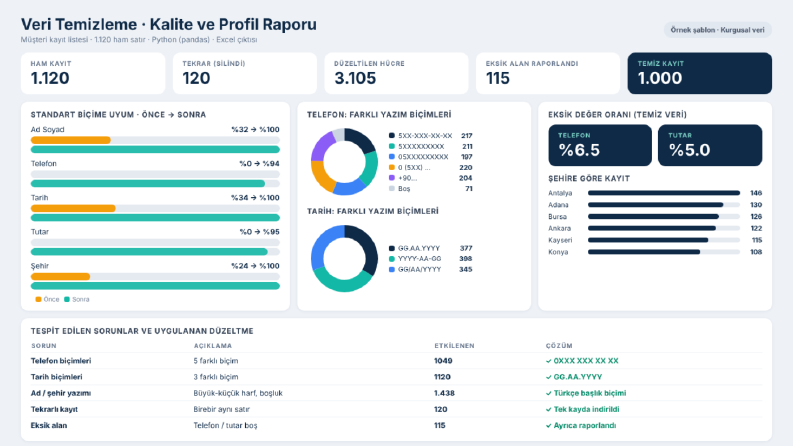Click the purple +90... legend dot
The width and height of the screenshot is (793, 446).
tap(391, 178)
